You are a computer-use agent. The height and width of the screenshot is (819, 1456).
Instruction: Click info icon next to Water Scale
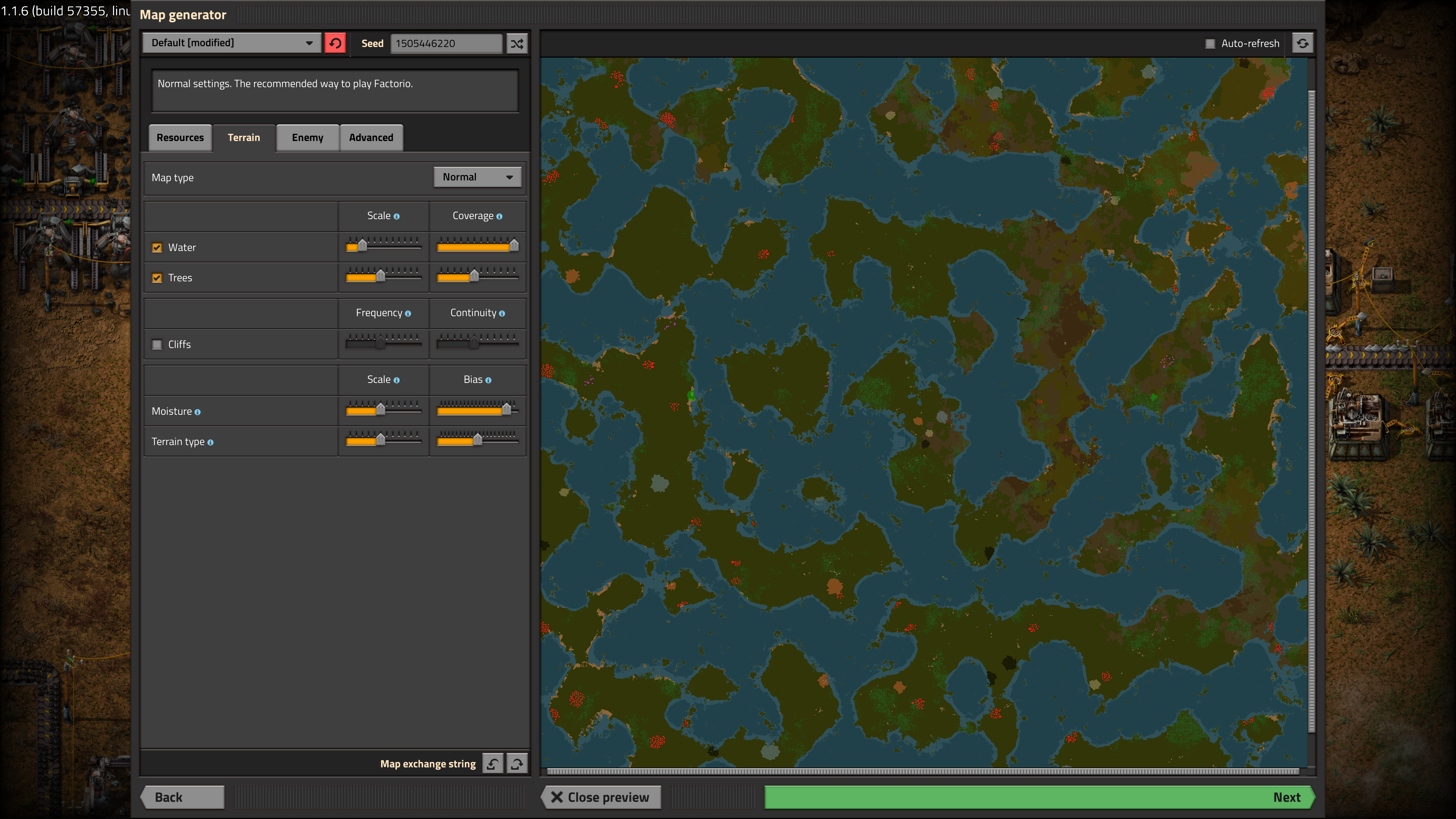[397, 217]
